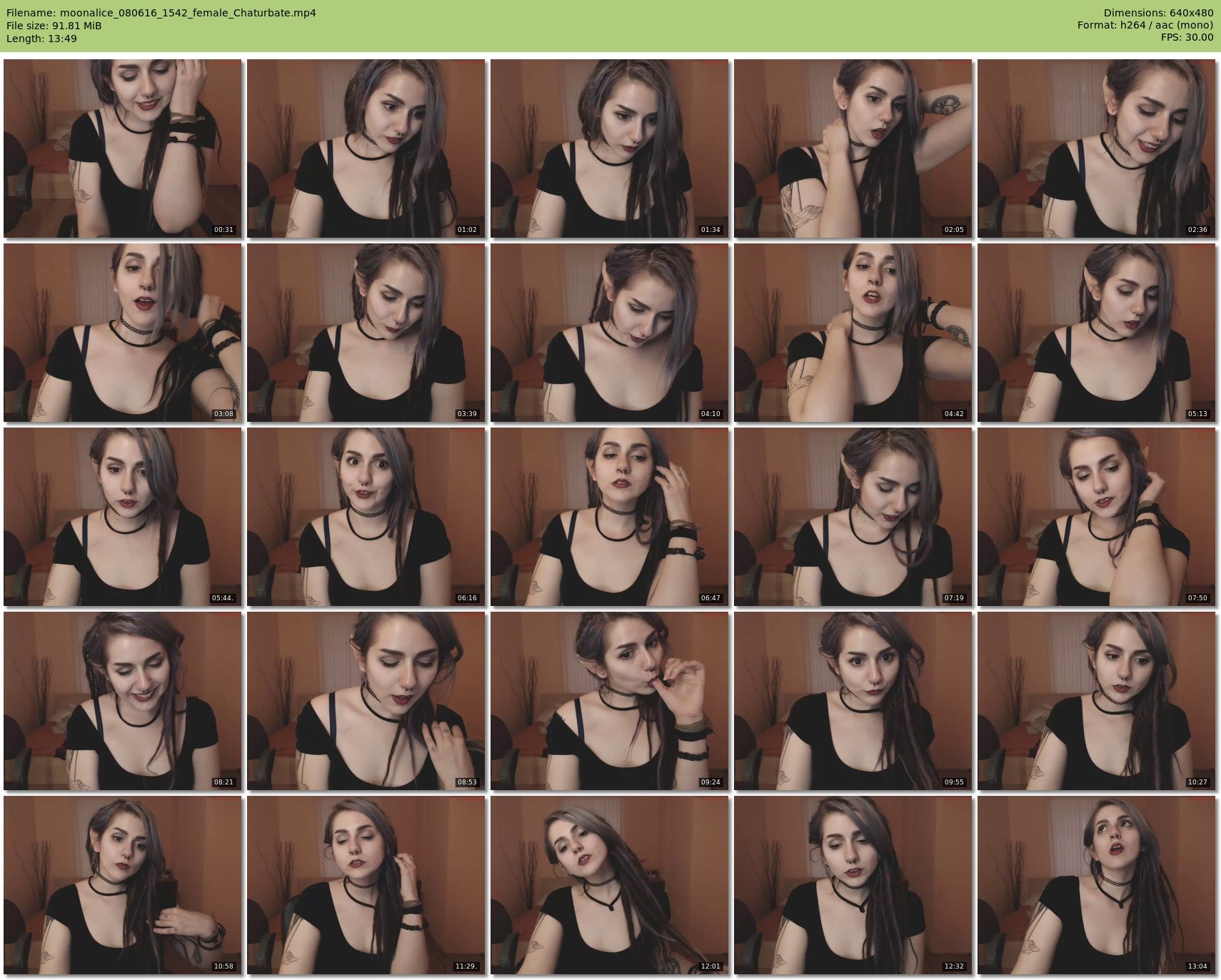
Task: View the 10:58 thumbnail
Action: tap(122, 885)
